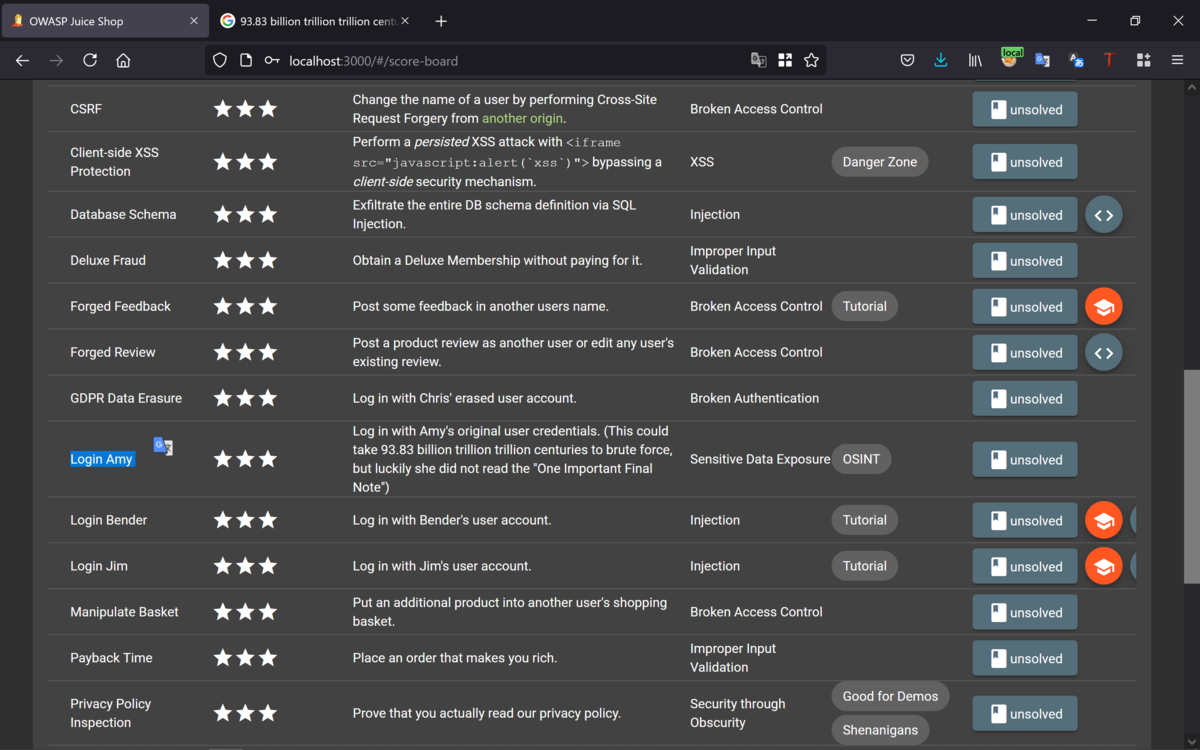The width and height of the screenshot is (1200, 750).
Task: Click the unsolved button for Login Jim
Action: [x=1025, y=567]
